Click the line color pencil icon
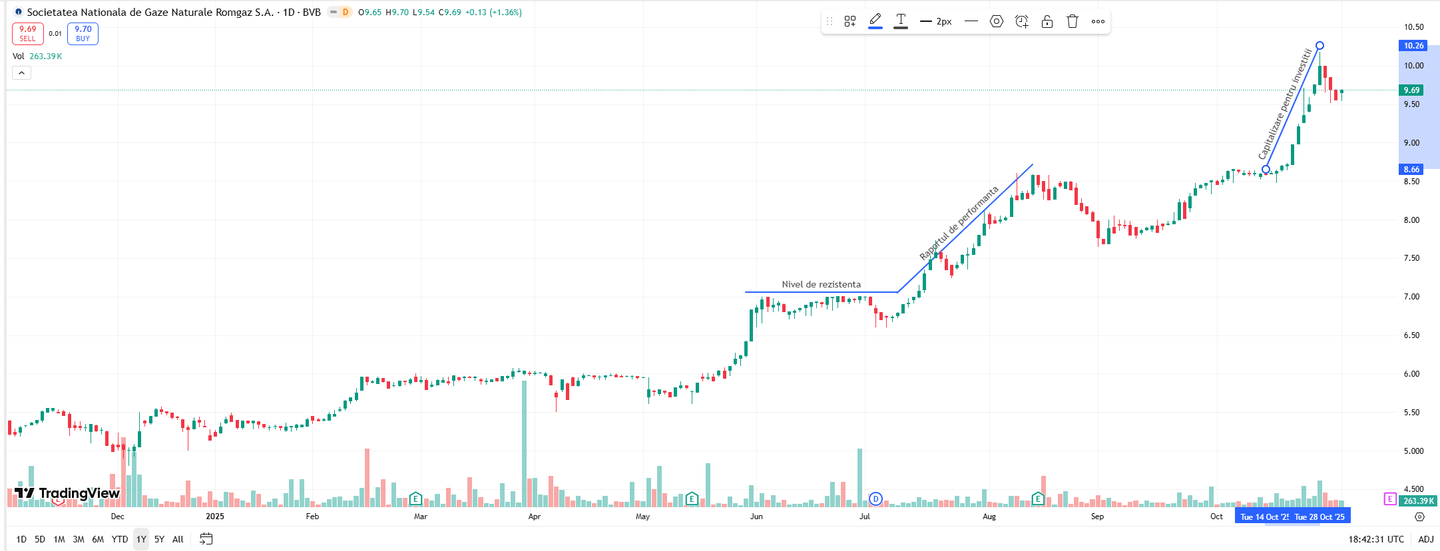Image resolution: width=1440 pixels, height=551 pixels. (x=875, y=21)
